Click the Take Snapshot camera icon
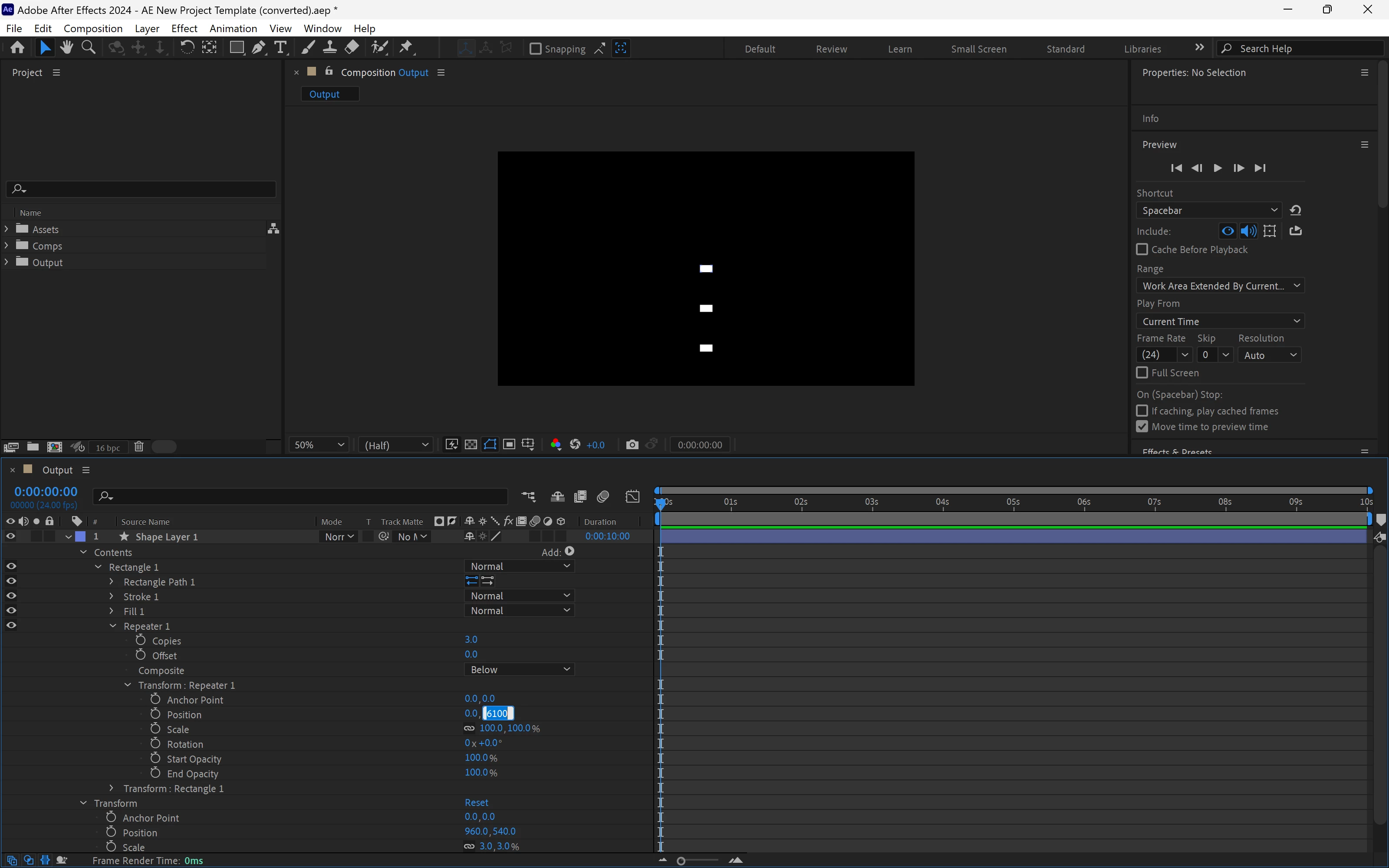Screen dimensions: 1389x868 point(632,445)
